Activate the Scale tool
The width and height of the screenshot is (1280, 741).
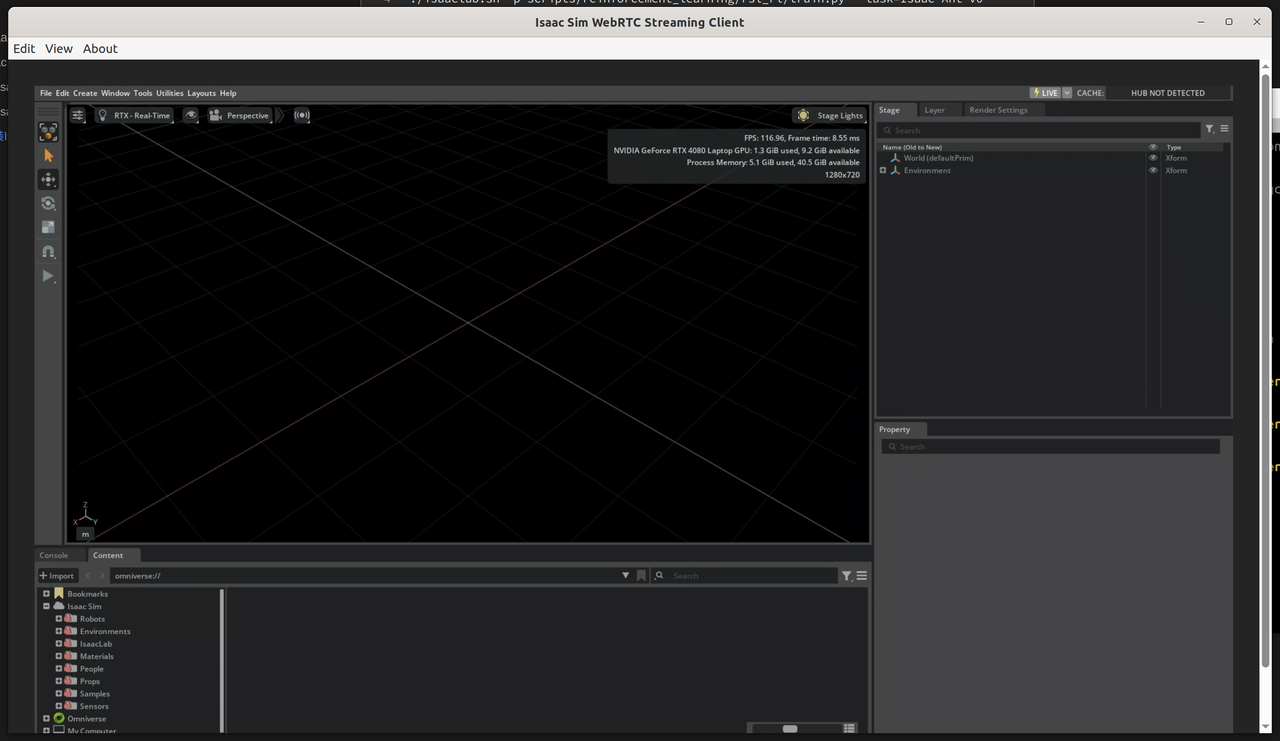click(x=48, y=228)
